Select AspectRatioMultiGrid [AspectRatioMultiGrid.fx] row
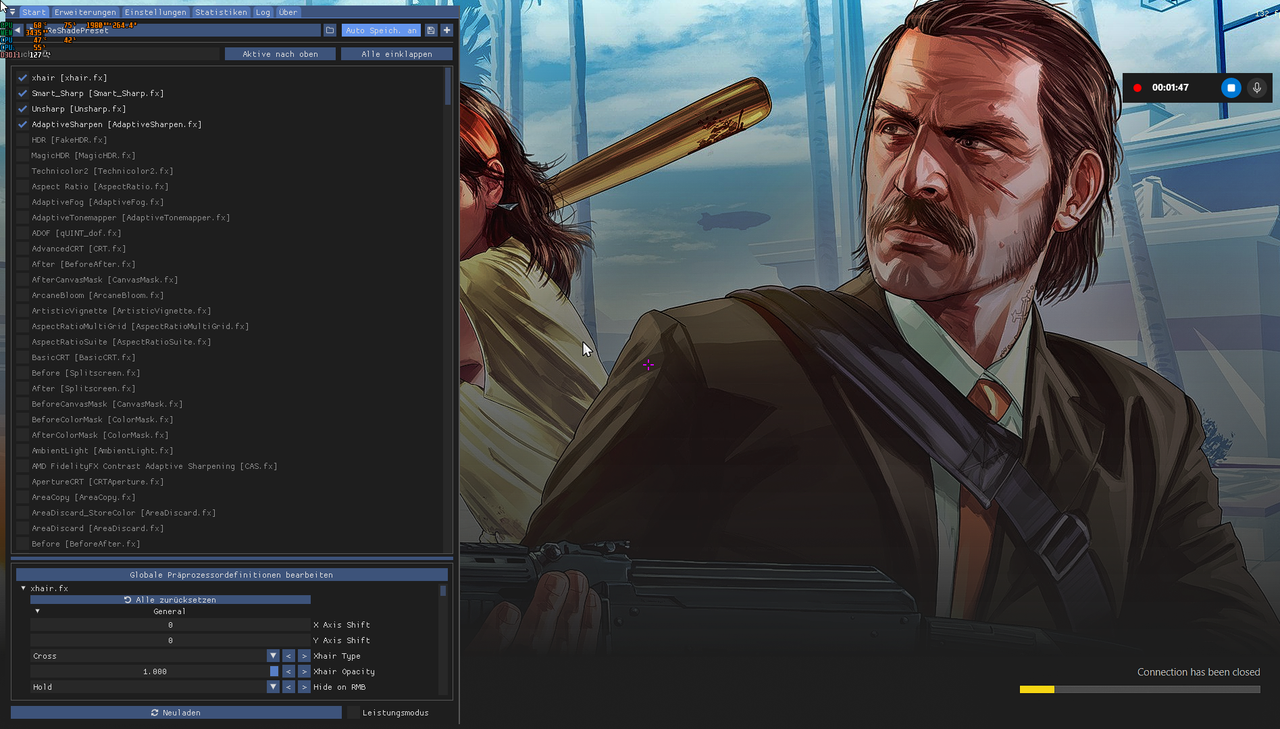Image resolution: width=1280 pixels, height=729 pixels. tap(140, 326)
